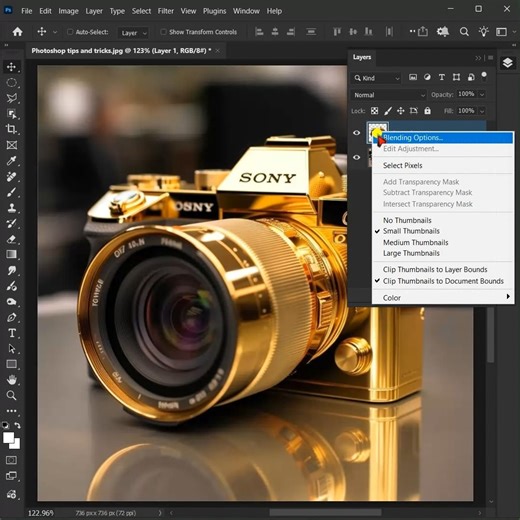The width and height of the screenshot is (520, 520).
Task: Open the Fill slider dropdown arrow
Action: (482, 111)
